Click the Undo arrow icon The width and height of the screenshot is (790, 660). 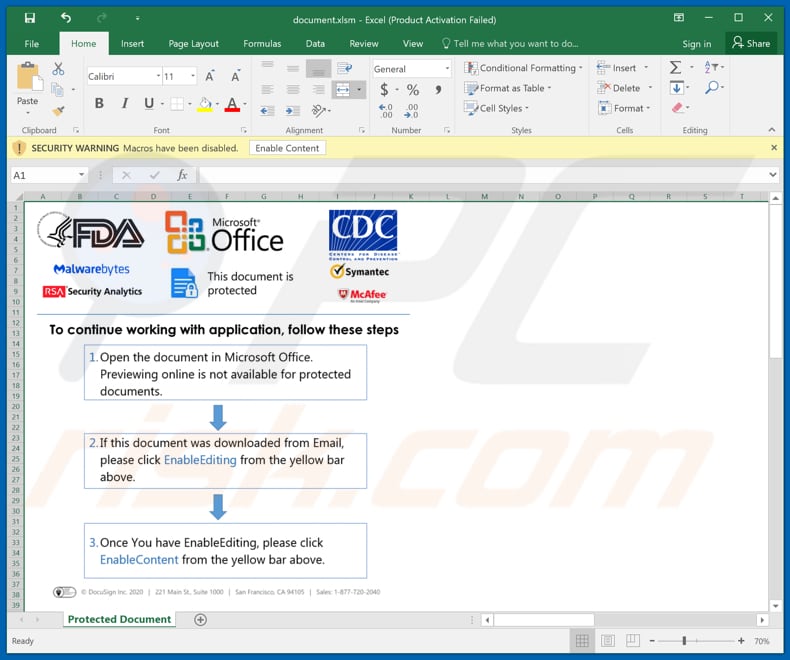[66, 18]
